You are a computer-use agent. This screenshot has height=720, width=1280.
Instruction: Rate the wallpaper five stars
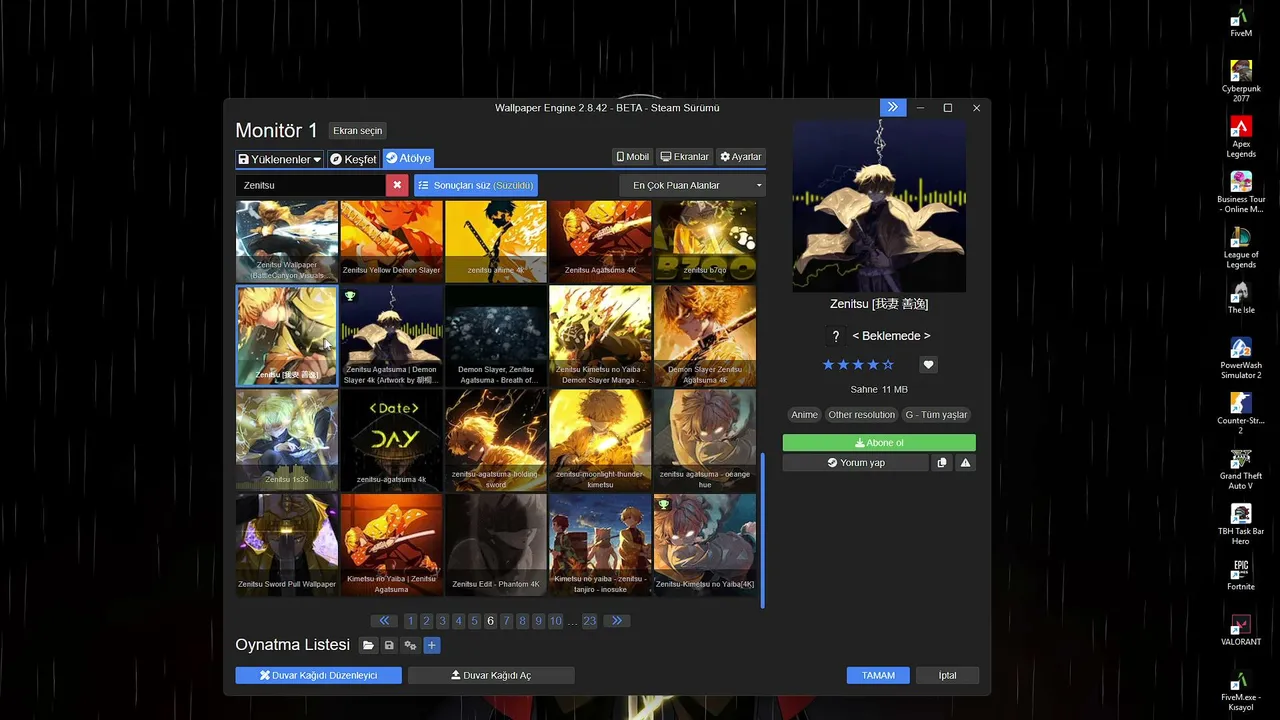(888, 365)
